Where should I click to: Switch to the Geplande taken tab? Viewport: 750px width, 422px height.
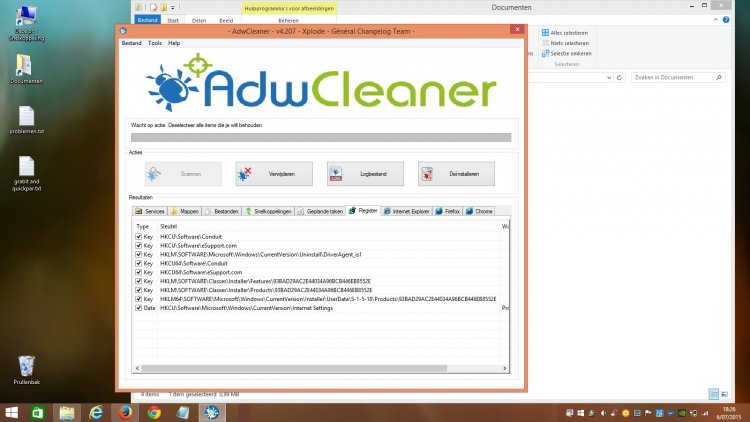(x=320, y=211)
